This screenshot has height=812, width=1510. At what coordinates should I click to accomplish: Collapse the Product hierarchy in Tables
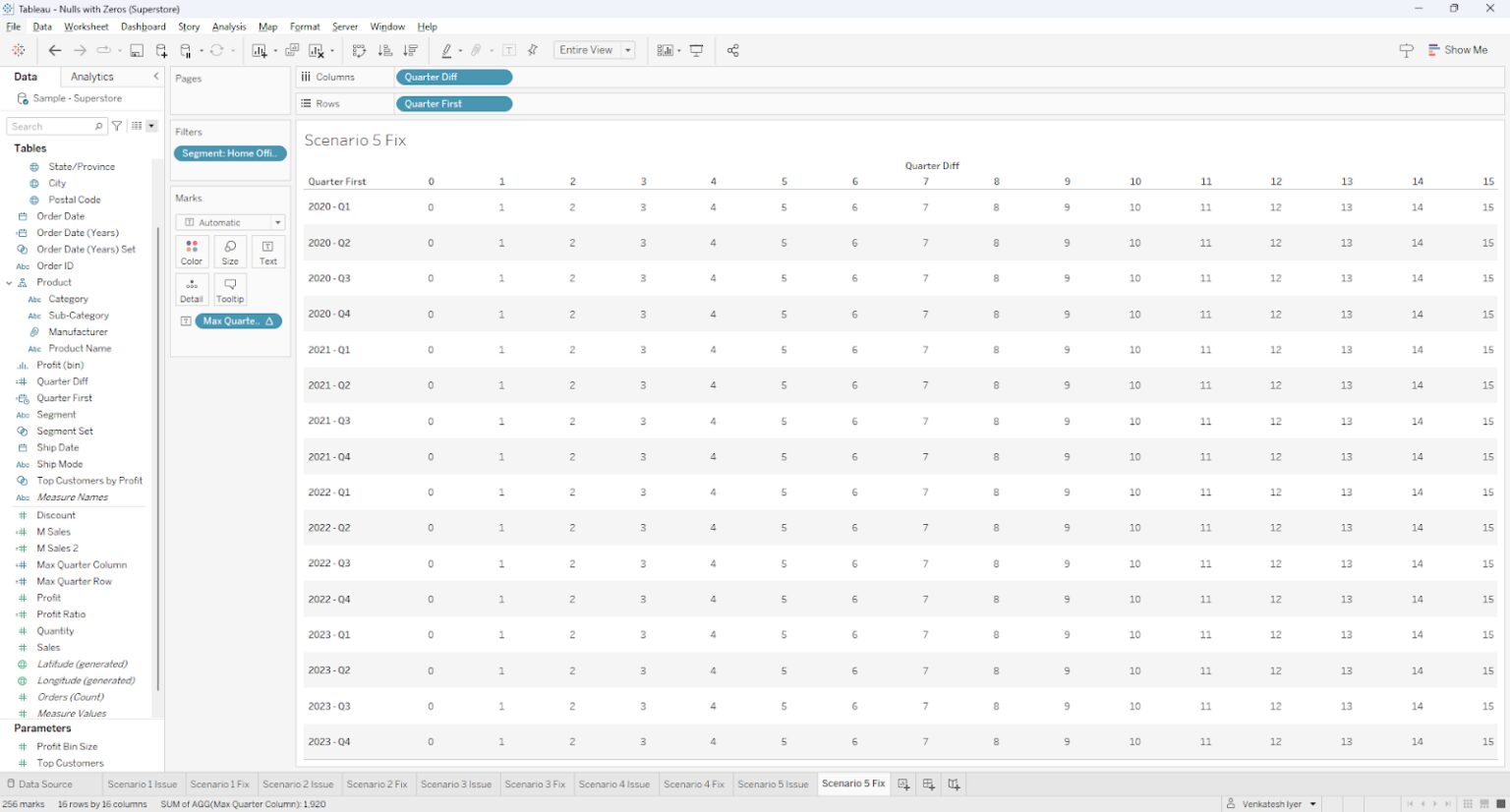click(10, 282)
